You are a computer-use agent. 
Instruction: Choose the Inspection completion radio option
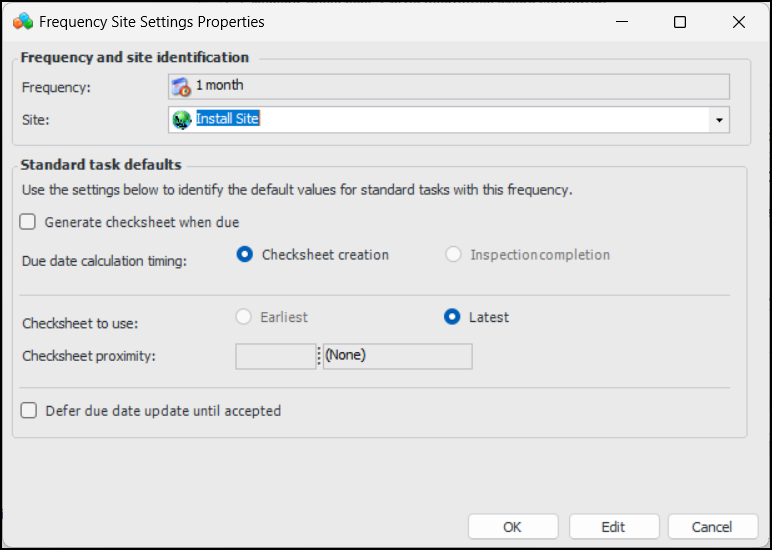pyautogui.click(x=454, y=255)
